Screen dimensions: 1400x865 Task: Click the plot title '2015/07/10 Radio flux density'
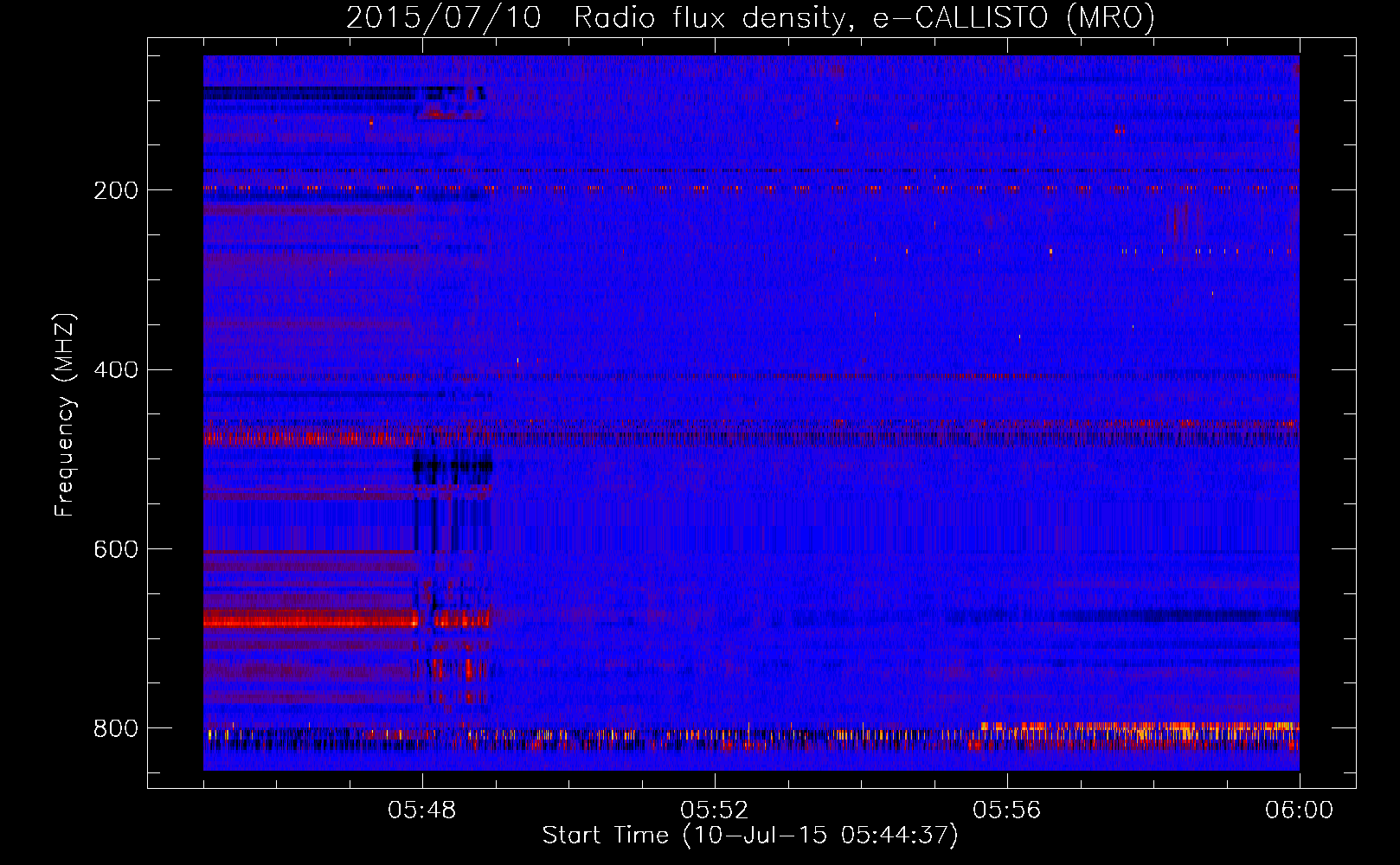click(750, 18)
